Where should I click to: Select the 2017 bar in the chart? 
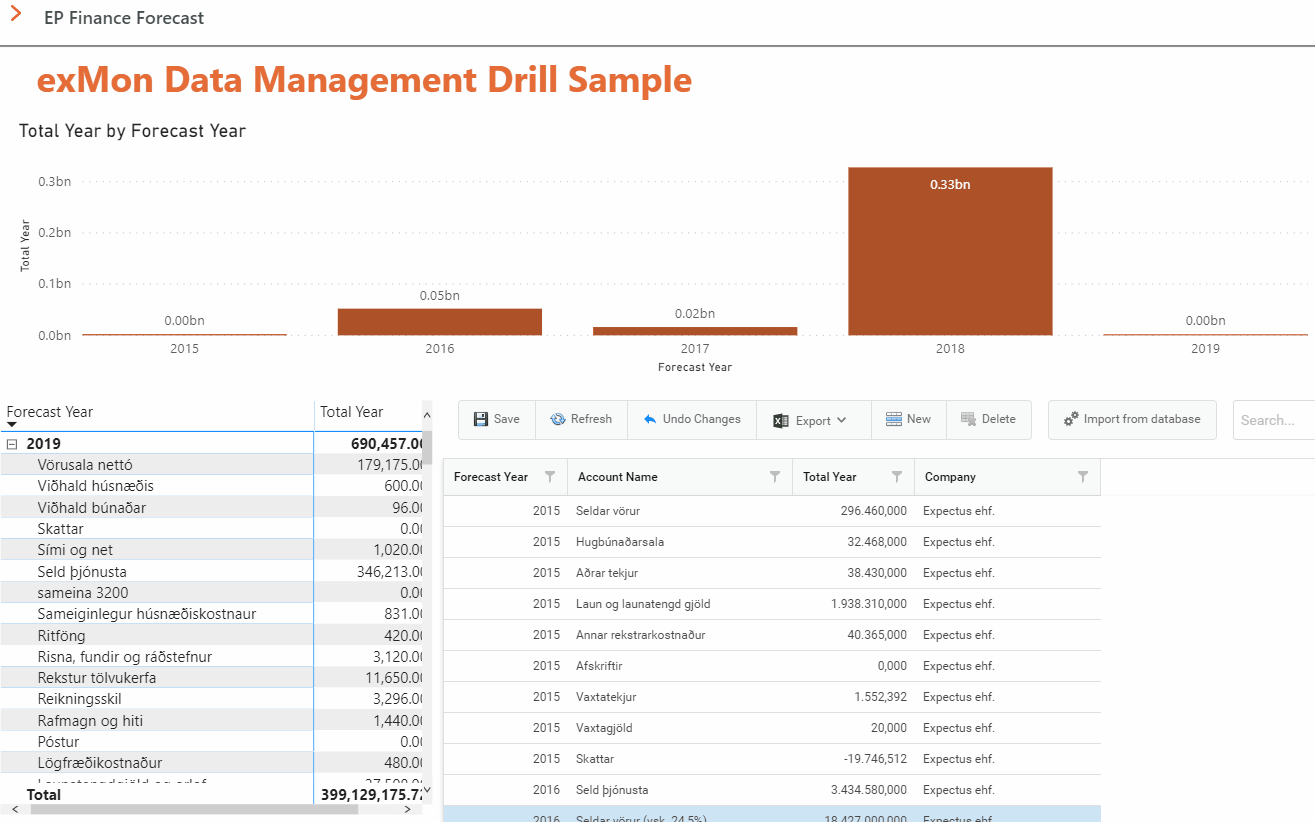[695, 331]
